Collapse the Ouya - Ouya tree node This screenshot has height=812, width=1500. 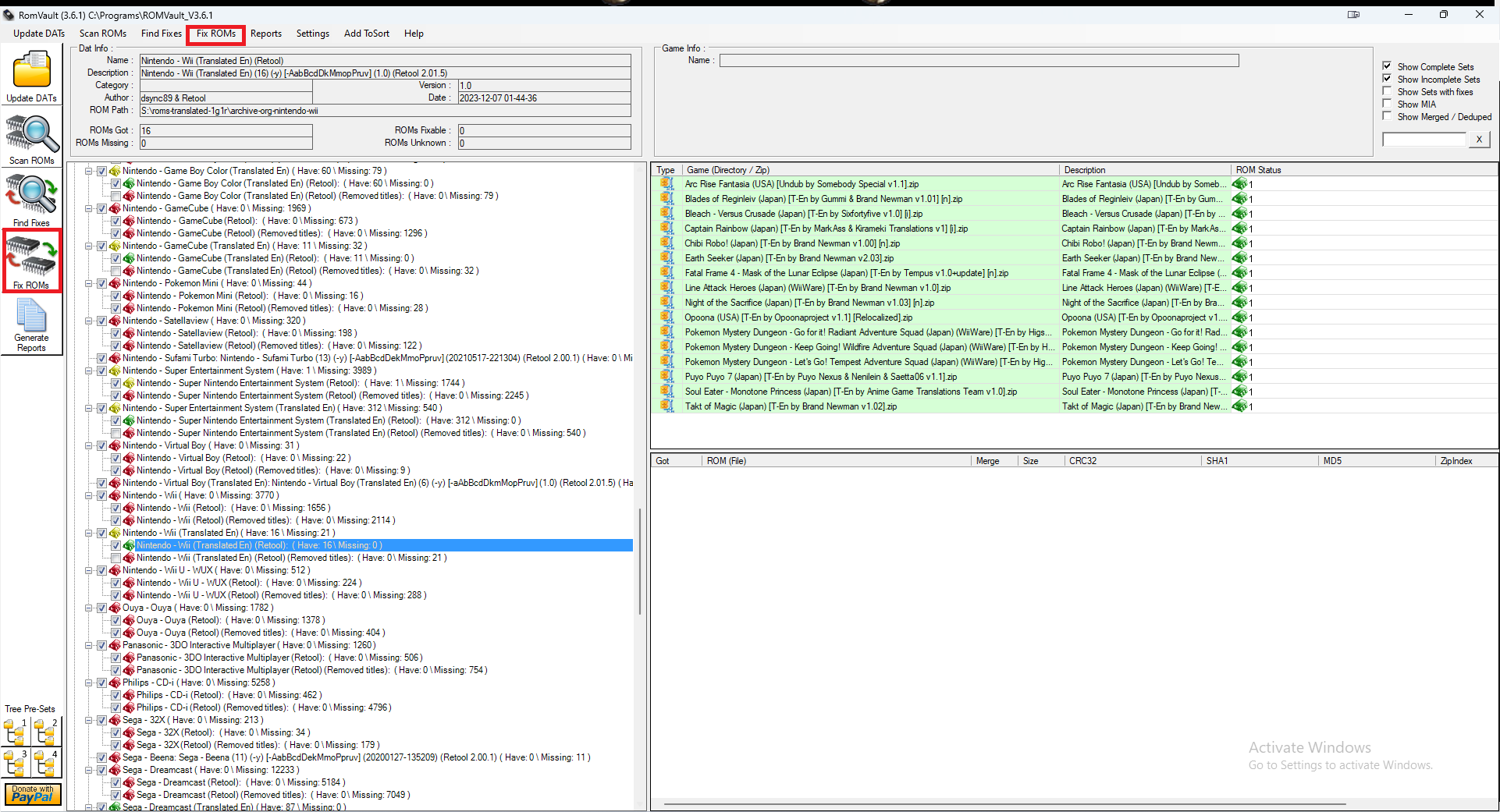point(88,608)
